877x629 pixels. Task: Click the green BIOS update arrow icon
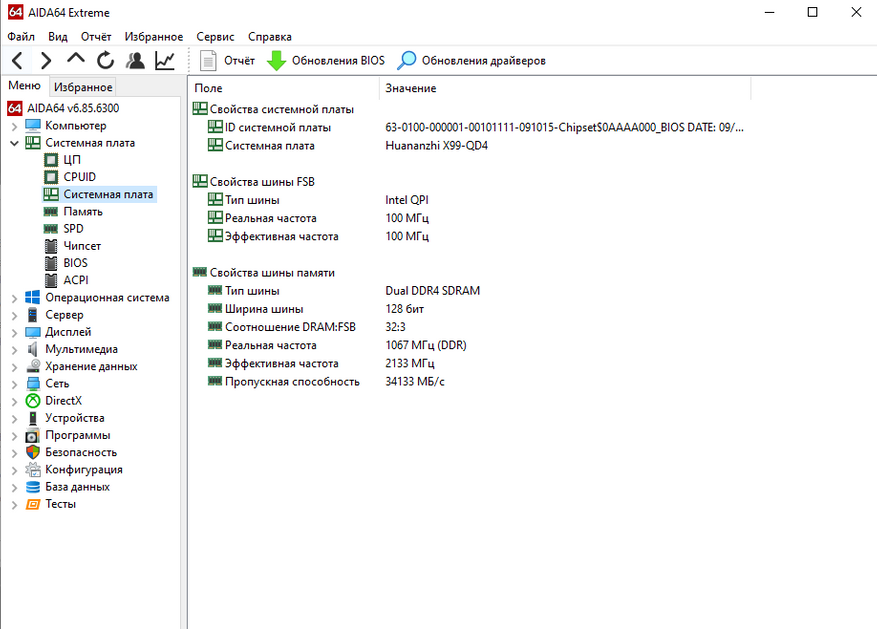[x=276, y=61]
